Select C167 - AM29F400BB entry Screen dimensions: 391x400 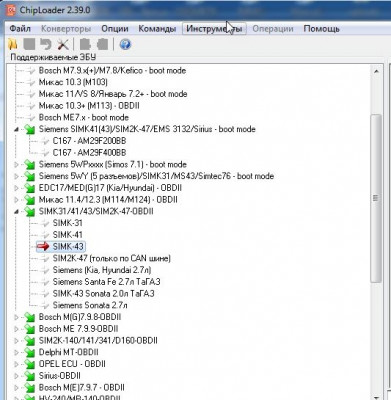click(89, 153)
